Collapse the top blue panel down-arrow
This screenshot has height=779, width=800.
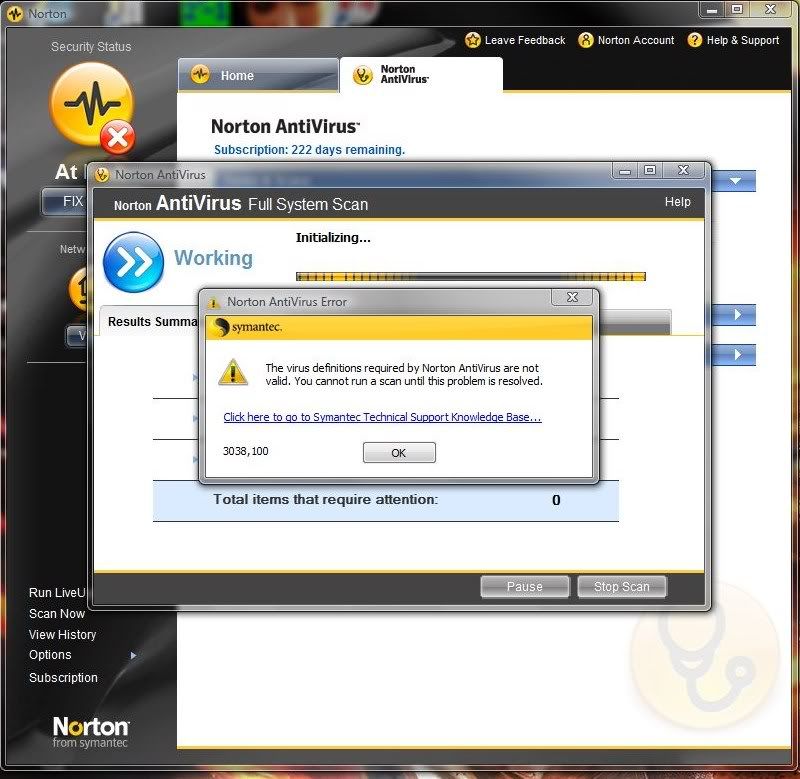click(735, 181)
